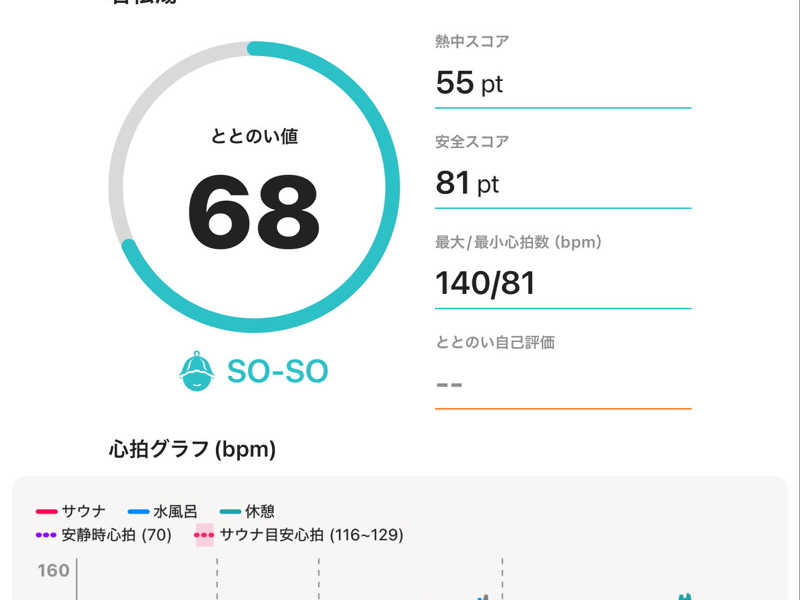Click the pink サウナ目安心拍 legend marker
Viewport: 800px width, 600px height.
204,535
